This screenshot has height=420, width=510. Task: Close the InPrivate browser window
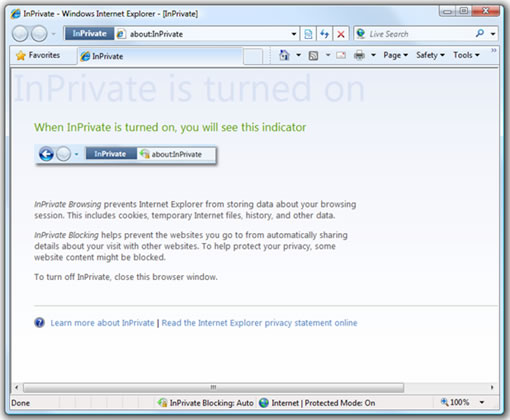tap(486, 11)
